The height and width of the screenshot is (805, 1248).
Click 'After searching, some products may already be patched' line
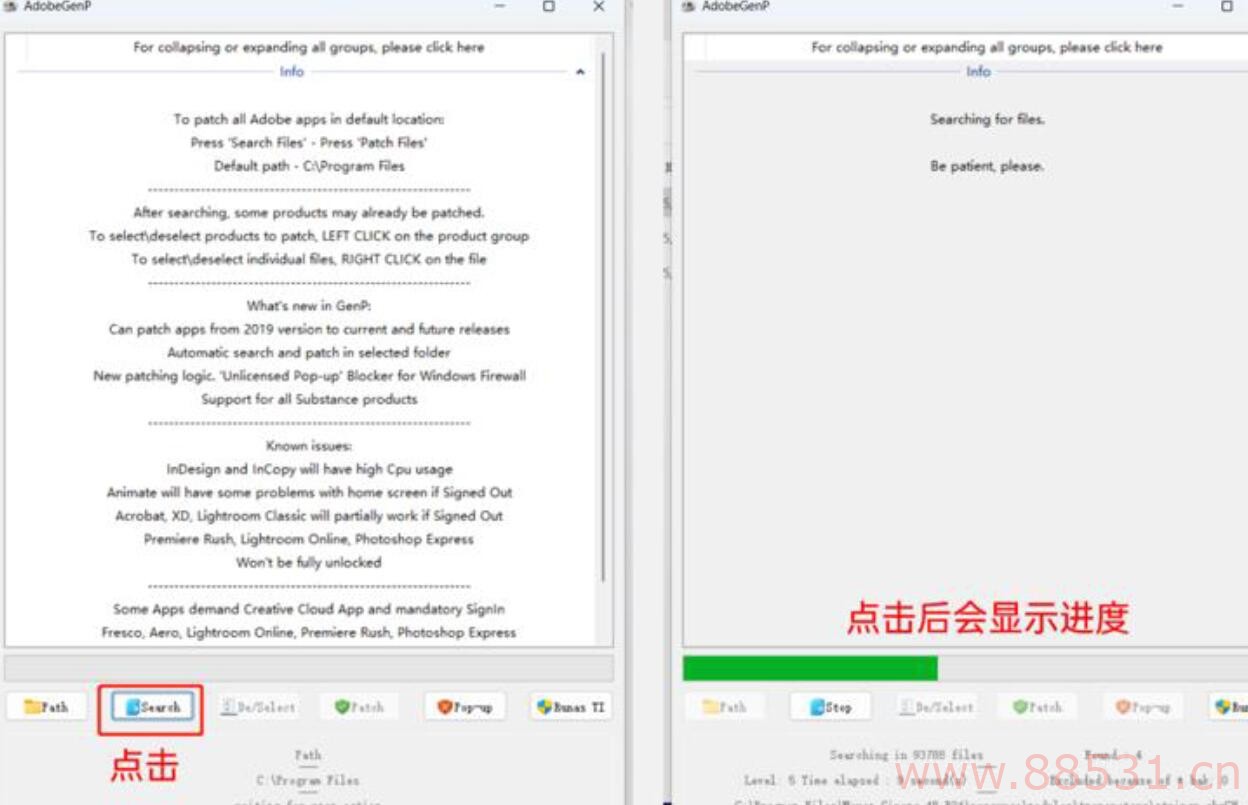tap(308, 212)
